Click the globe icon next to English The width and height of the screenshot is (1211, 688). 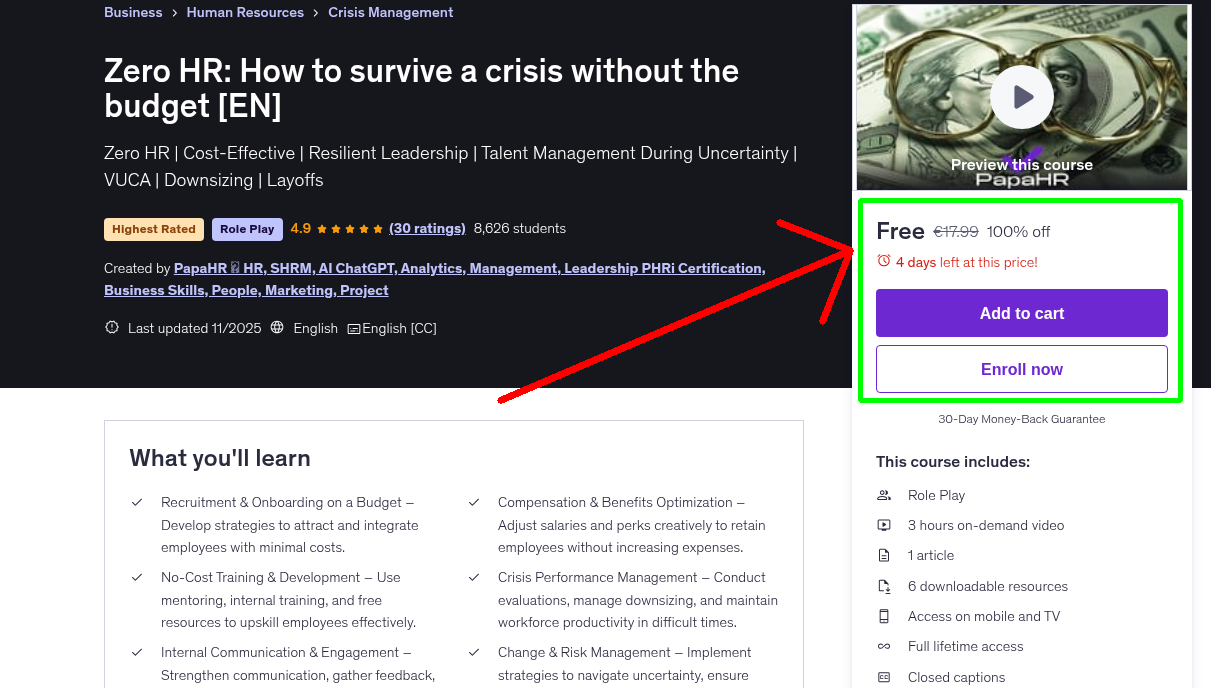[277, 327]
